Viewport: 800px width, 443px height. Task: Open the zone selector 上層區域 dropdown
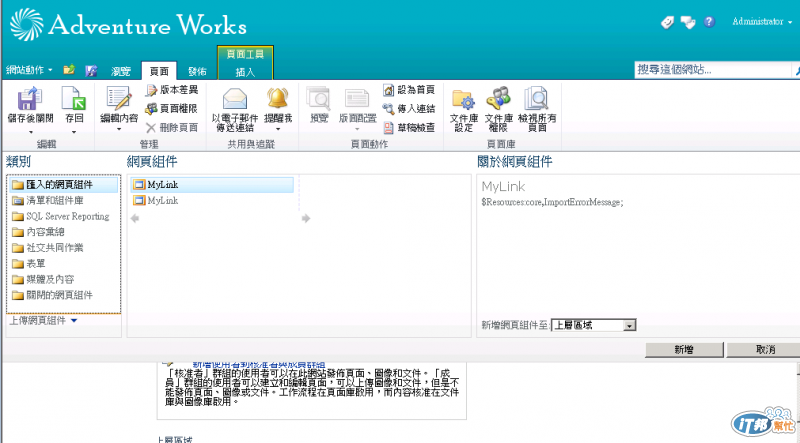point(594,325)
